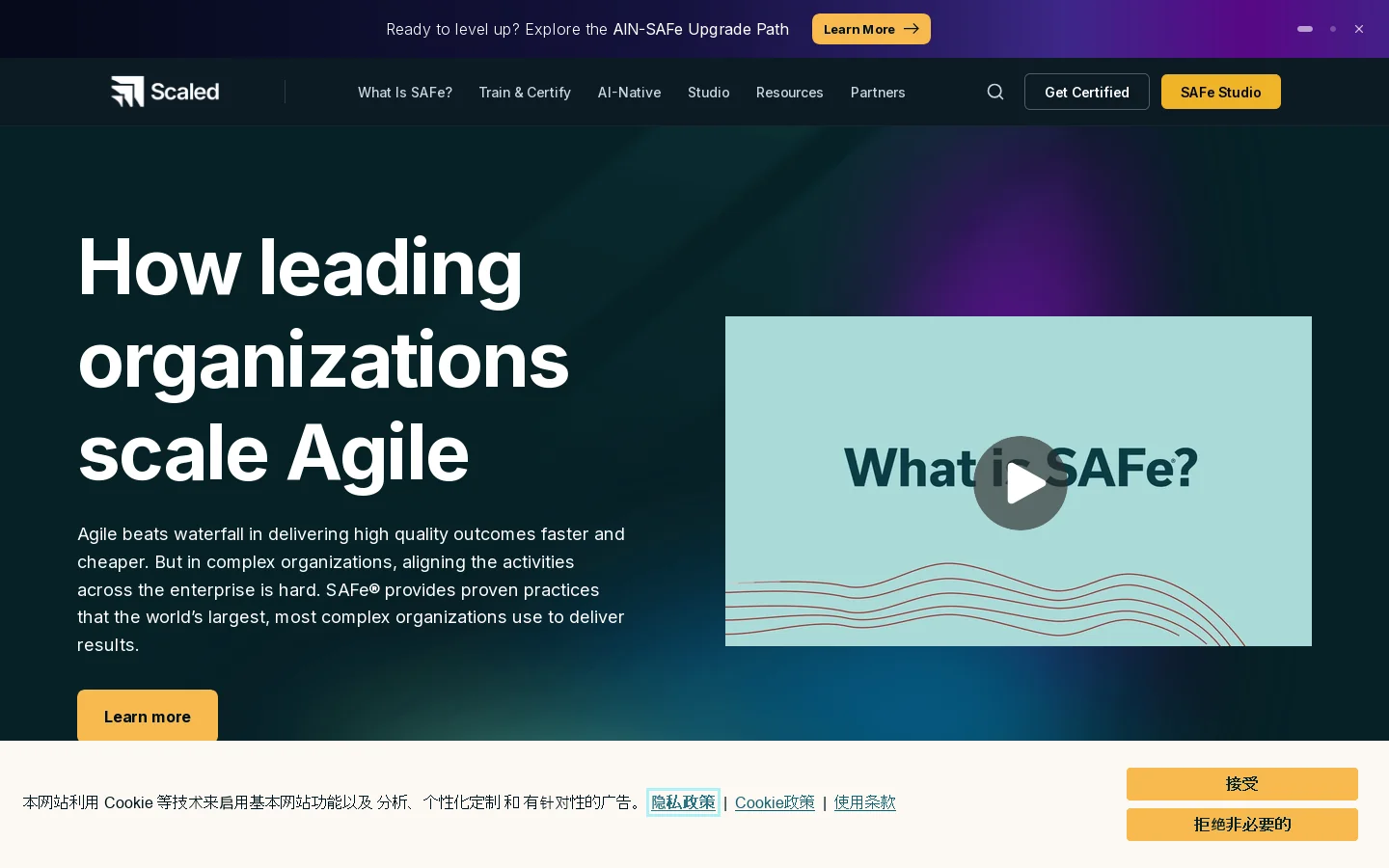This screenshot has width=1389, height=868.
Task: Open the Studio navigation item
Action: click(x=708, y=93)
